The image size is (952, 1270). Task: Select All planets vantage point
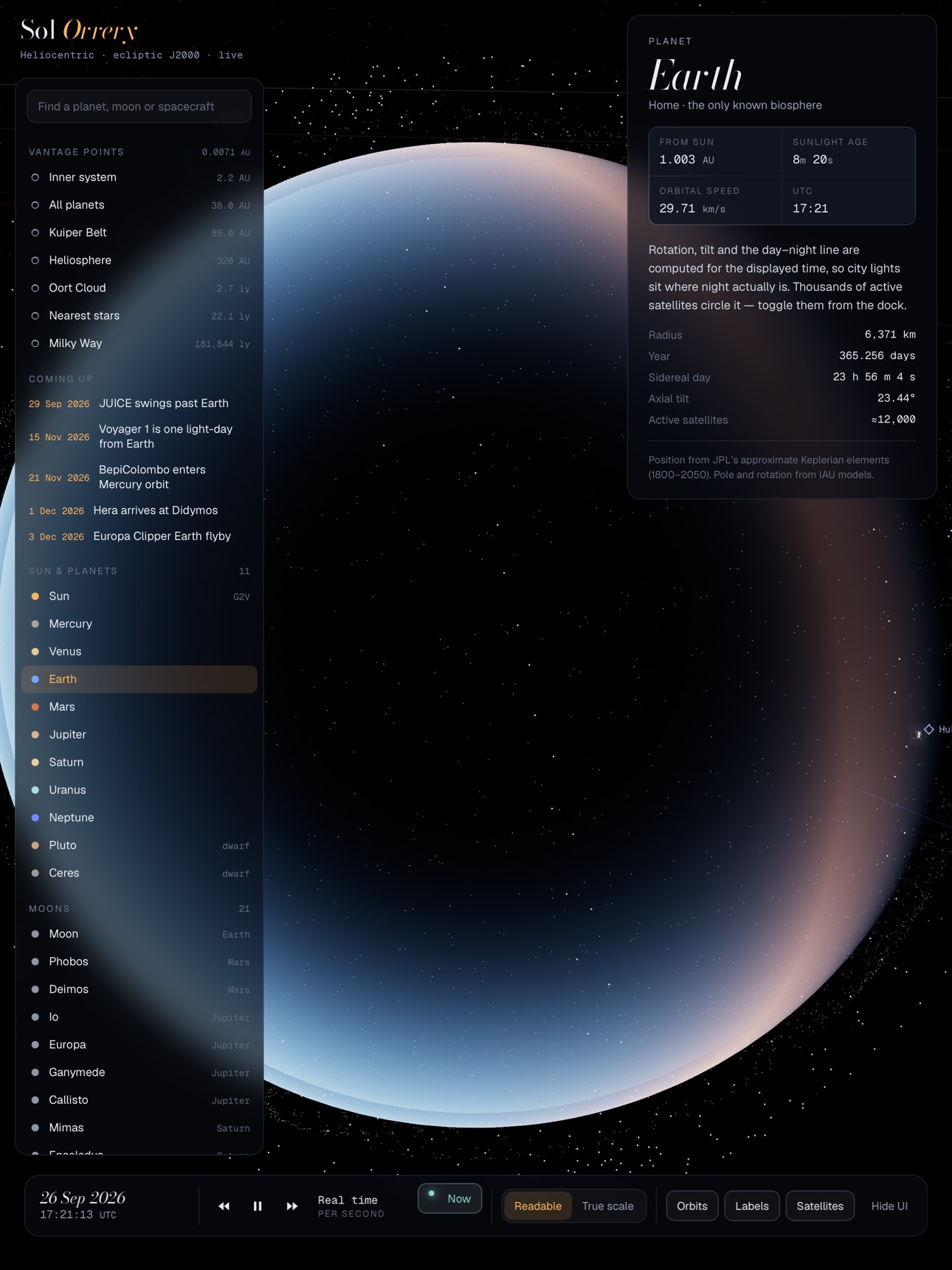point(139,205)
